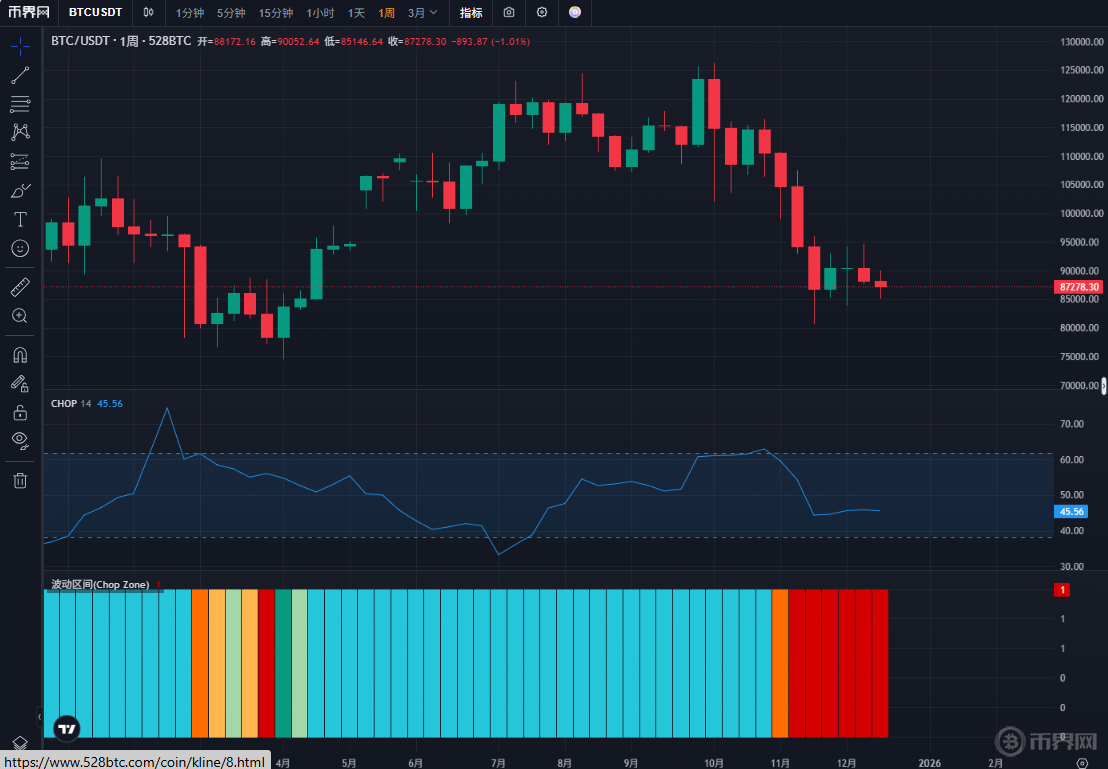Expand the 3月 timeframe dropdown
The image size is (1108, 769).
coord(422,13)
